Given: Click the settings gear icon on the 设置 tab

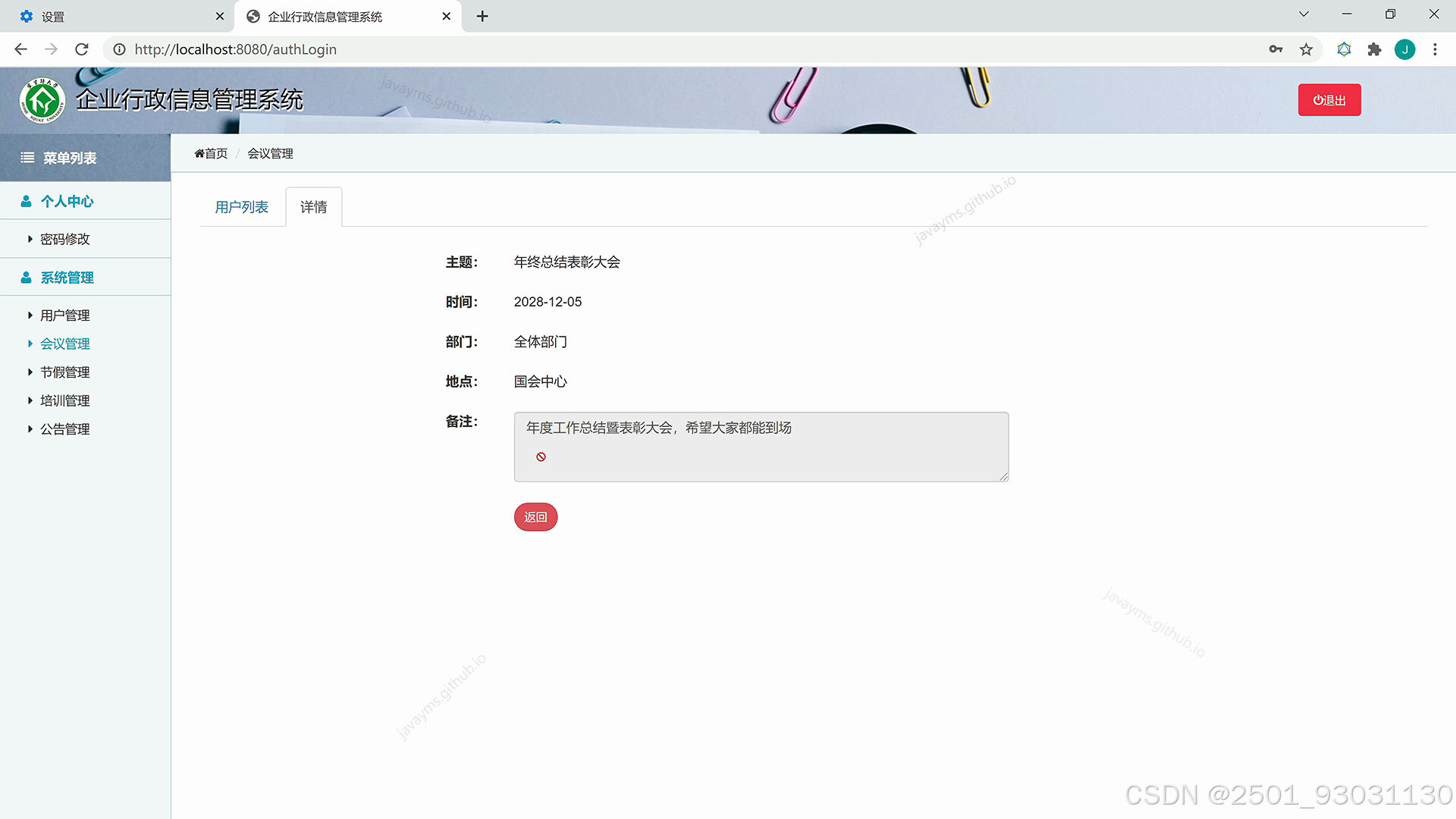Looking at the screenshot, I should click(x=27, y=16).
